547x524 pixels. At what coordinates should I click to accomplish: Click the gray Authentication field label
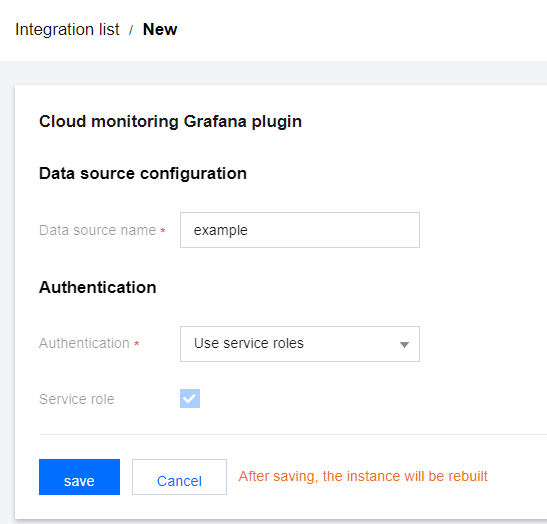pyautogui.click(x=84, y=343)
